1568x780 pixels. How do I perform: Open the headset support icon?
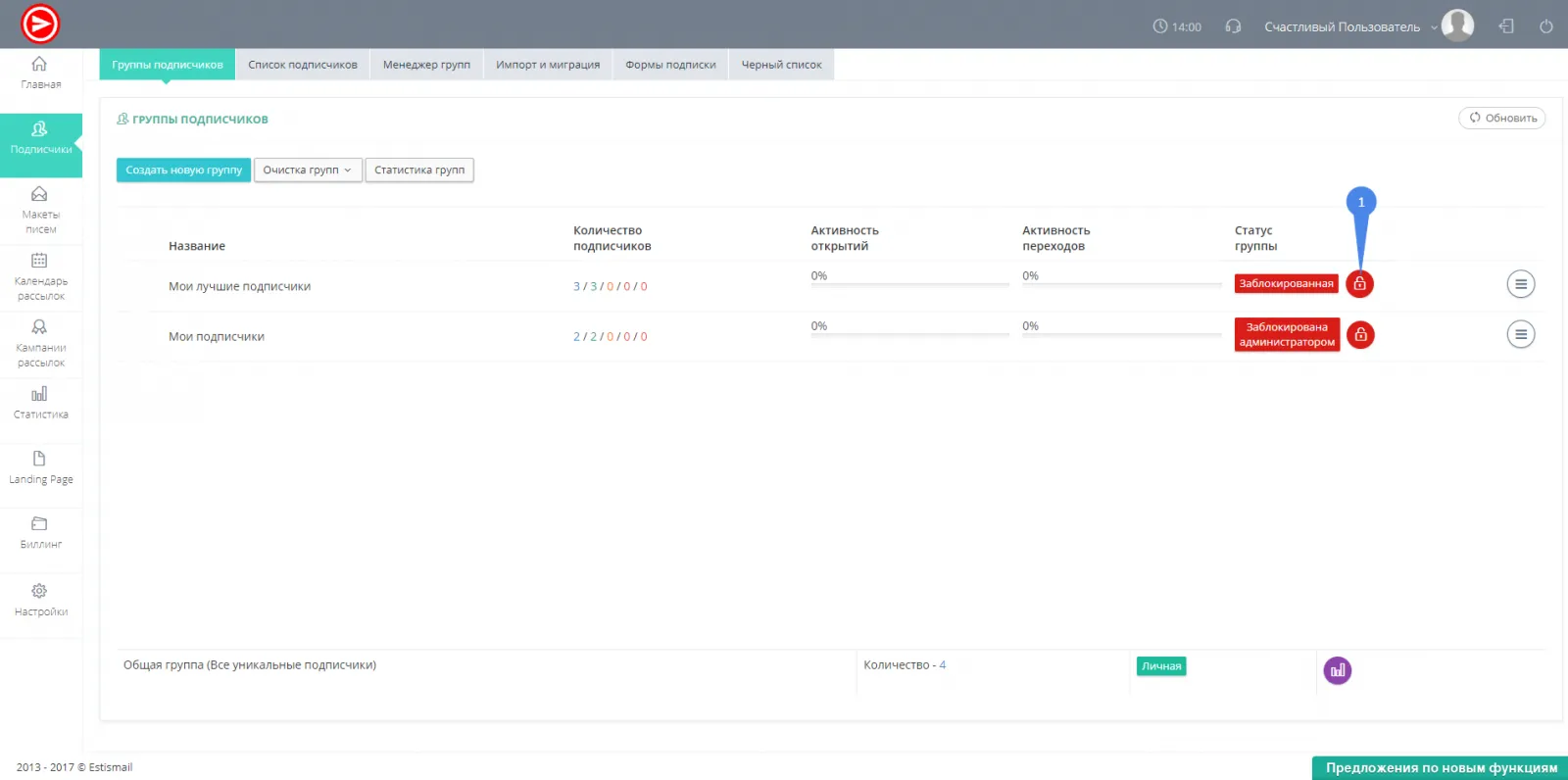1233,26
